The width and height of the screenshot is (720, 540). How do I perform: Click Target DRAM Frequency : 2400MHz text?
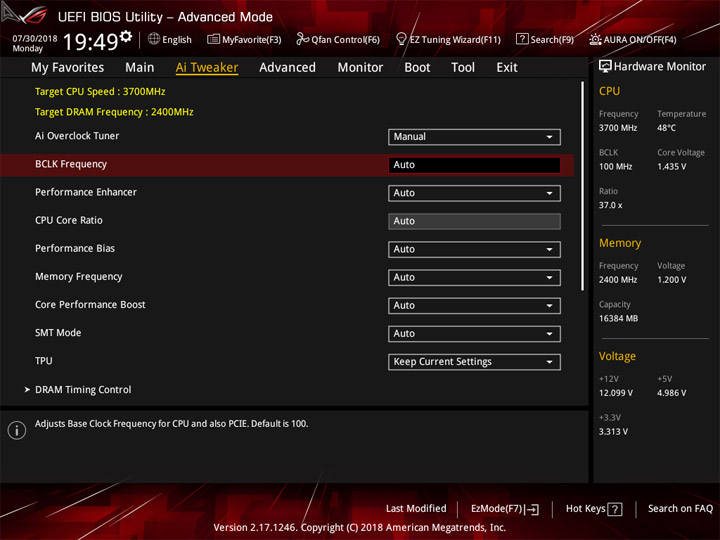click(x=114, y=112)
